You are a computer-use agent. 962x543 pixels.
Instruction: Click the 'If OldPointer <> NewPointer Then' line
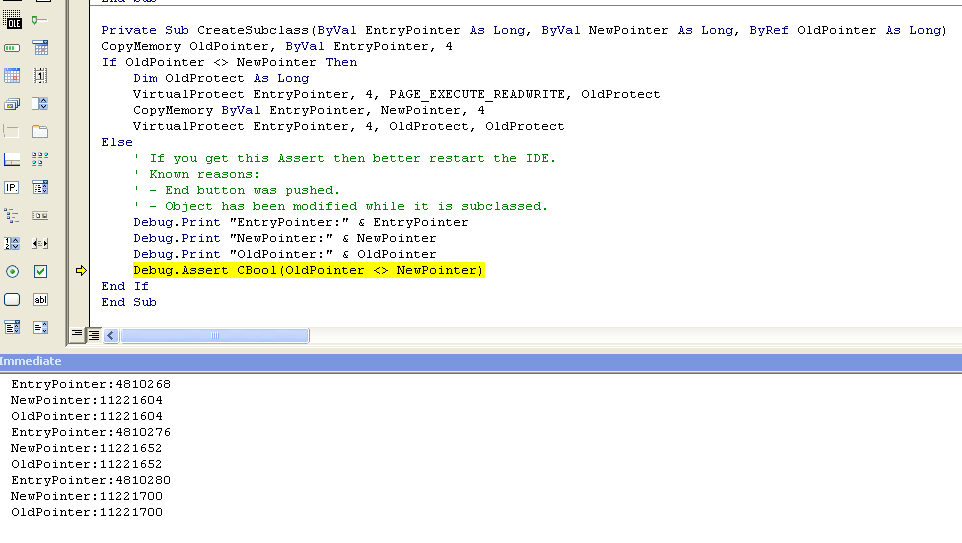point(229,62)
